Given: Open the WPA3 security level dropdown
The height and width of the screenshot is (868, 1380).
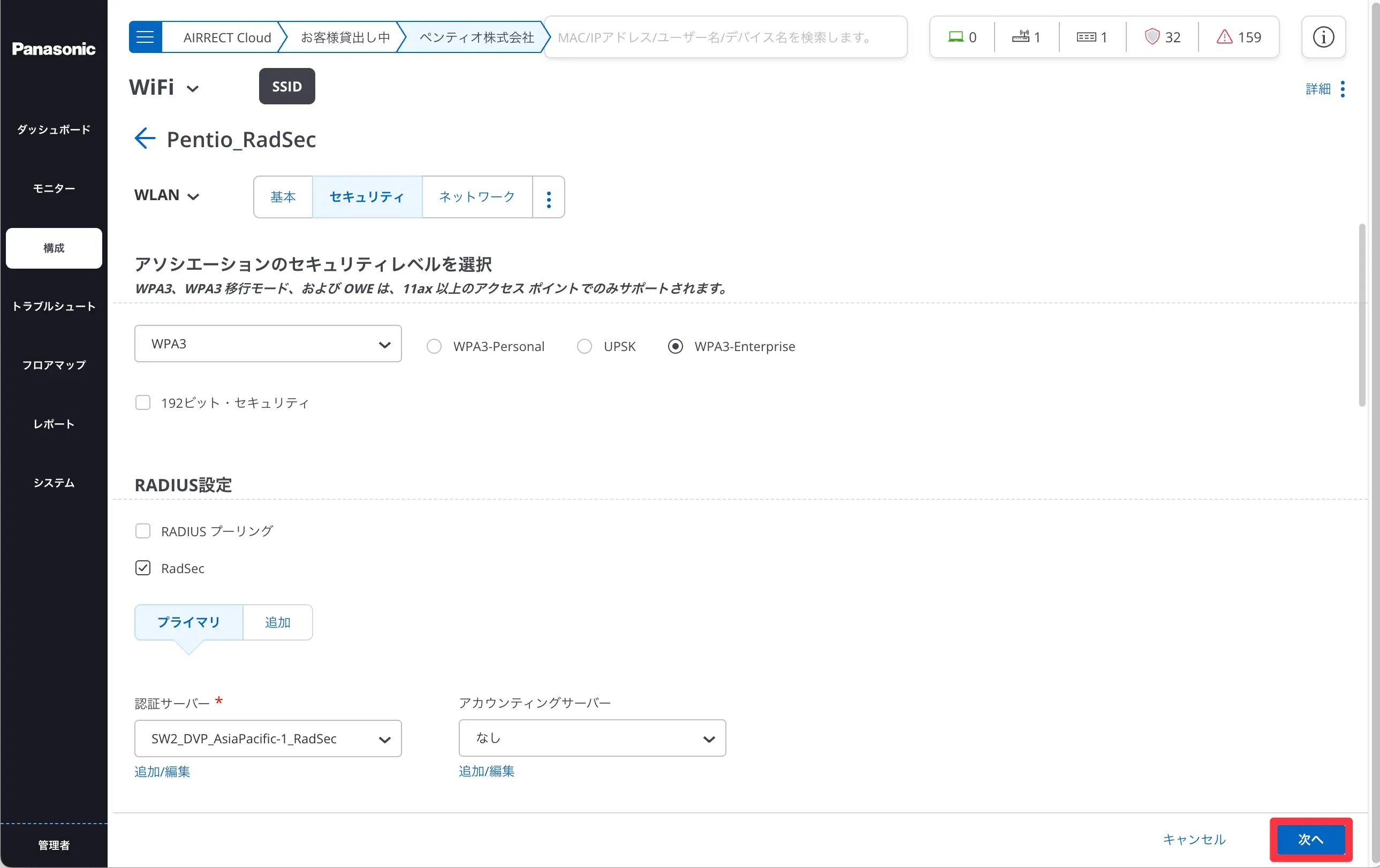Looking at the screenshot, I should tap(268, 344).
